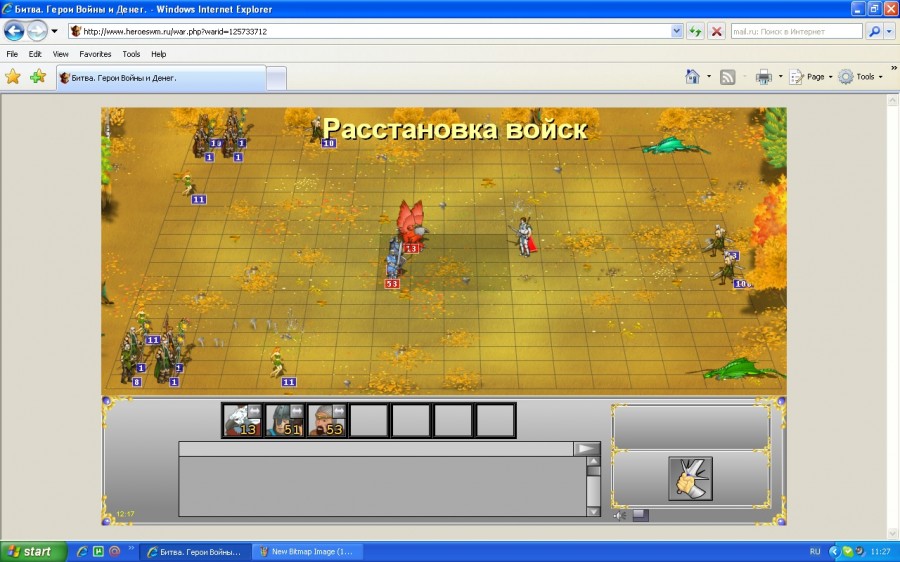
Task: Click the Home icon in the command bar
Action: coord(693,76)
